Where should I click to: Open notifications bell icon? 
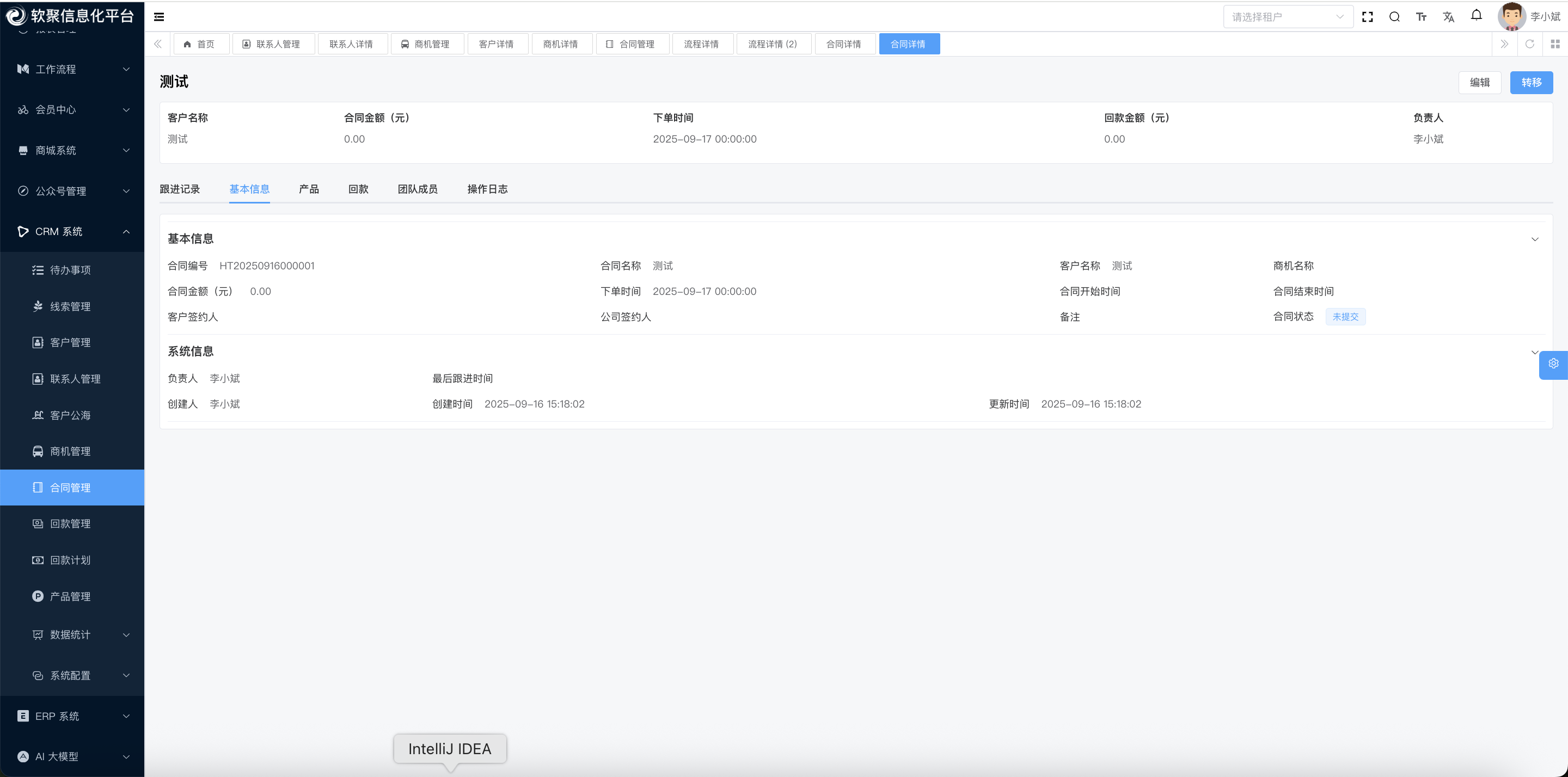[1476, 16]
